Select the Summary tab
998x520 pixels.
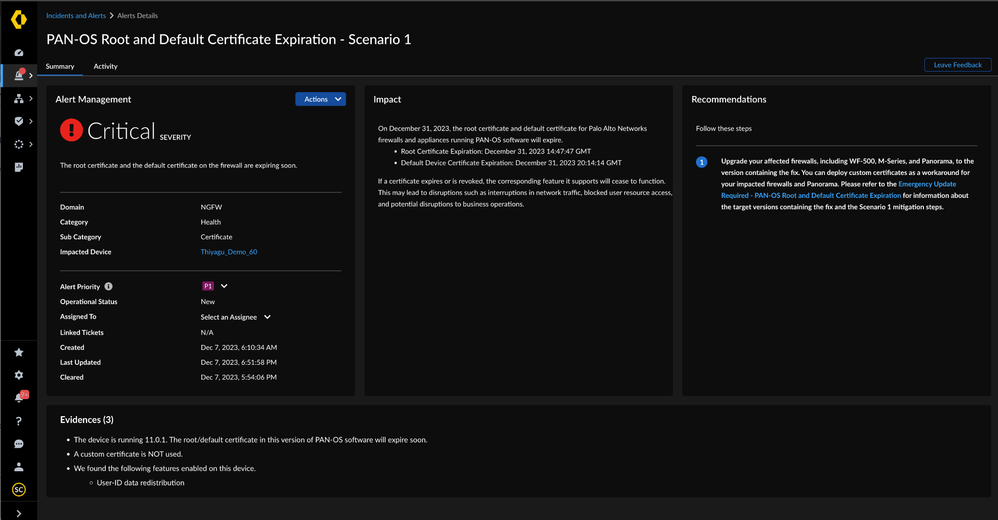[60, 66]
